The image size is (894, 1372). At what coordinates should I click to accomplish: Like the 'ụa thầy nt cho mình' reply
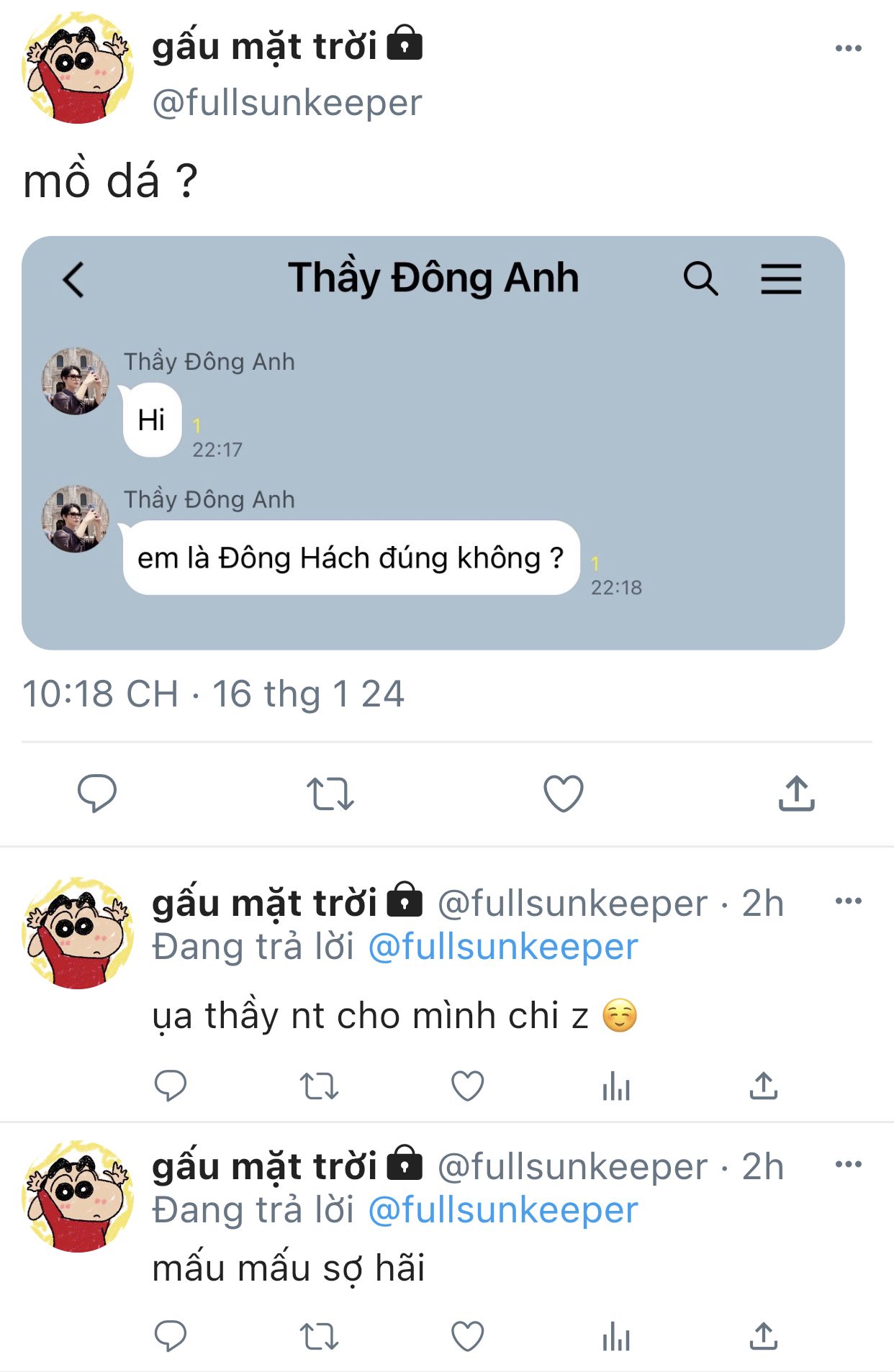coord(467,1086)
